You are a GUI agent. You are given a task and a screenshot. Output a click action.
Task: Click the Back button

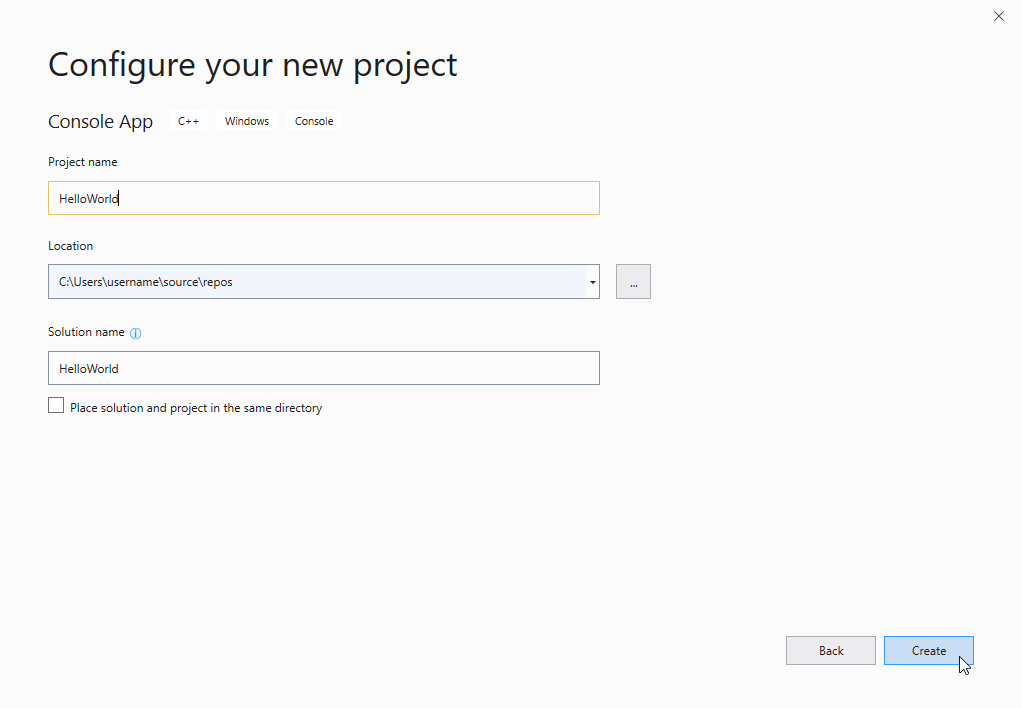[830, 650]
